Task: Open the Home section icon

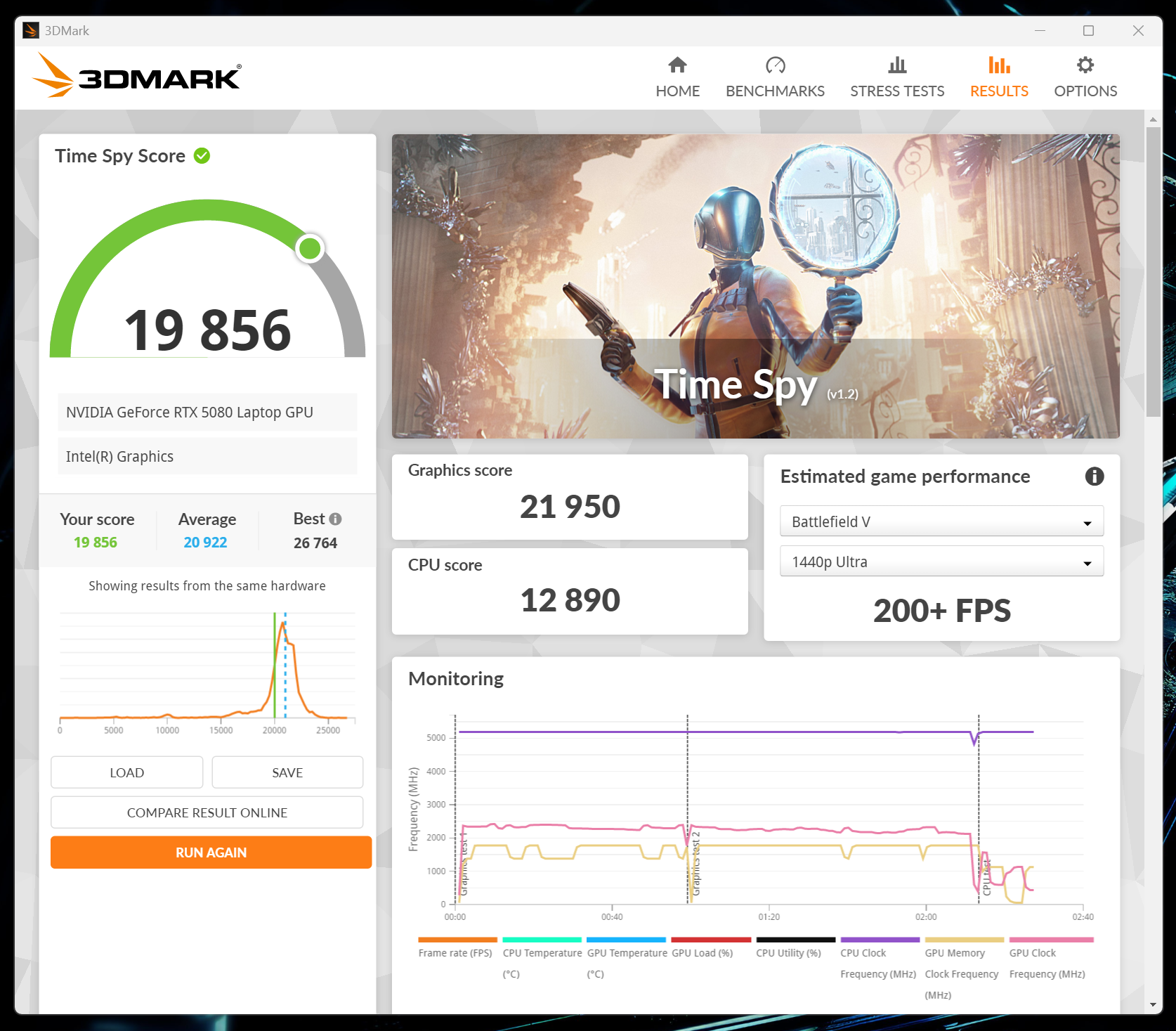Action: point(677,65)
